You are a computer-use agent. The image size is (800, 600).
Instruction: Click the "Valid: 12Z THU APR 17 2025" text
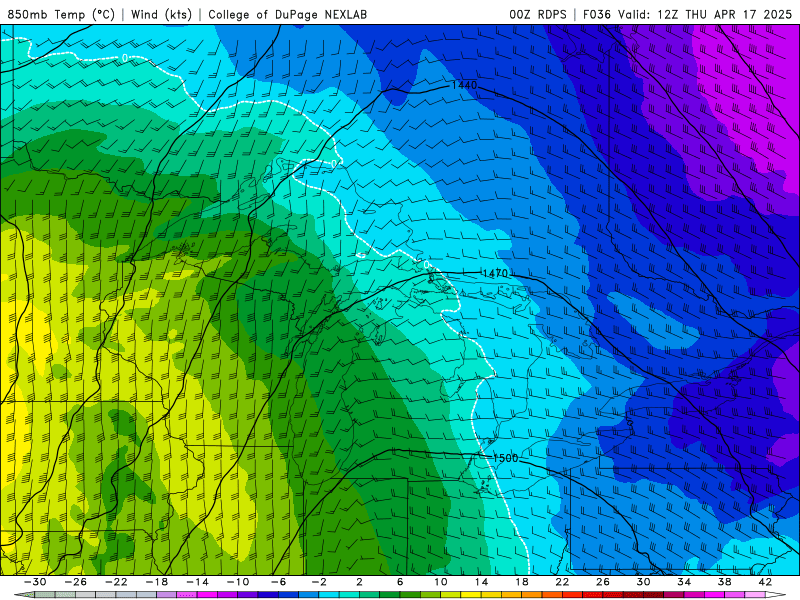coord(705,14)
